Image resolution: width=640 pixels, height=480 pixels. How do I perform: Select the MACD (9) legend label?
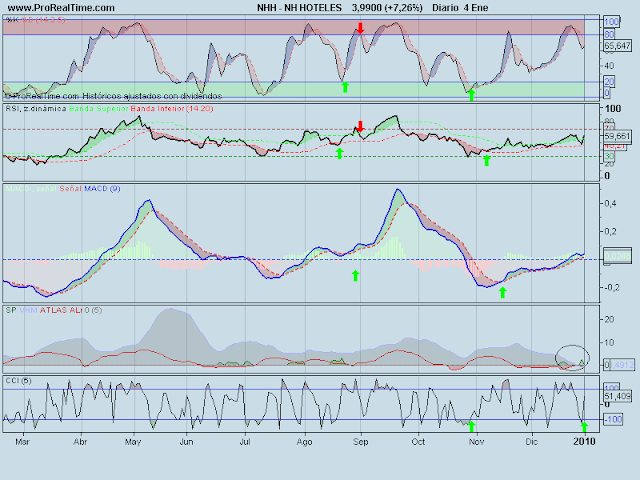point(102,189)
